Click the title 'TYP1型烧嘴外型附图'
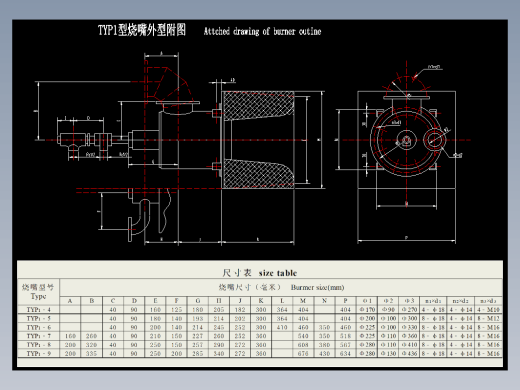Viewport: 520px width, 390px height. click(x=142, y=30)
